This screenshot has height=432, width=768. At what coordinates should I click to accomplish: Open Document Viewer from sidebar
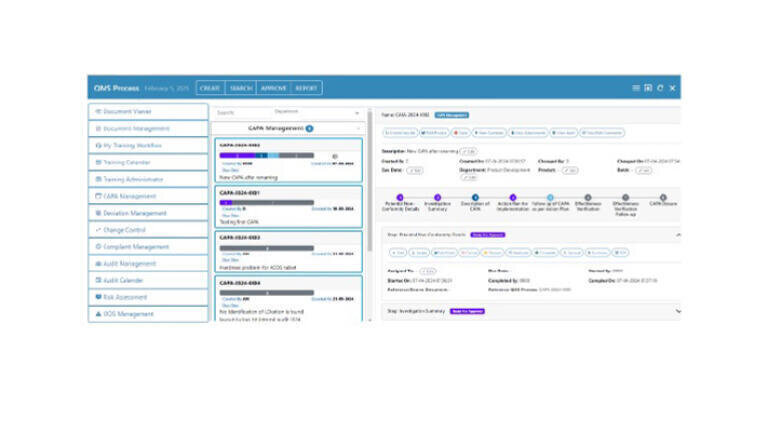point(148,112)
